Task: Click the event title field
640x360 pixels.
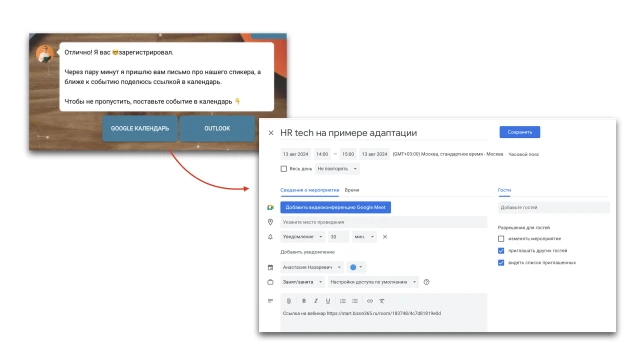Action: 384,133
